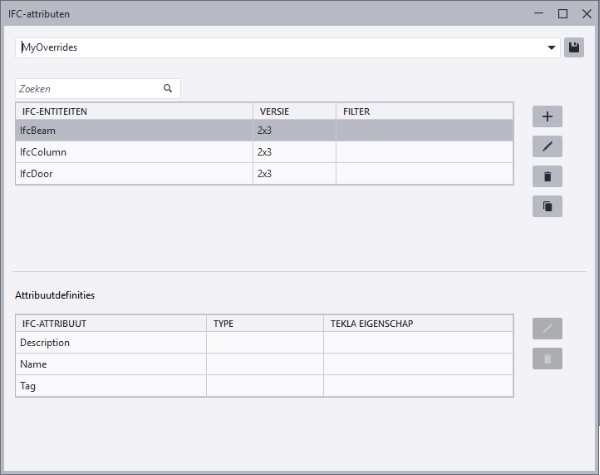
Task: Select the IfcBeam entity row
Action: [x=264, y=131]
